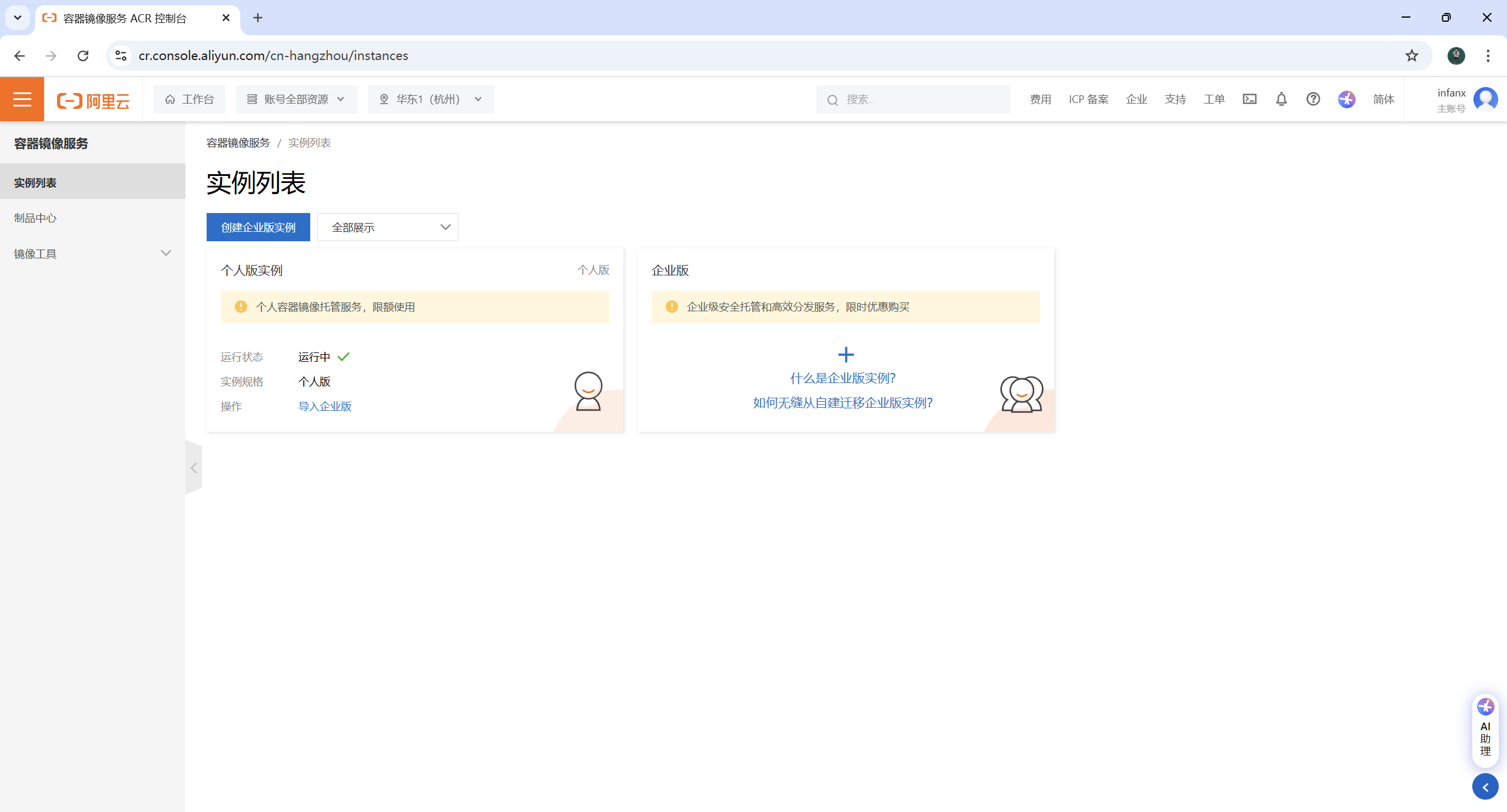This screenshot has height=812, width=1507.
Task: Open ICP 备案 menu
Action: [x=1088, y=99]
